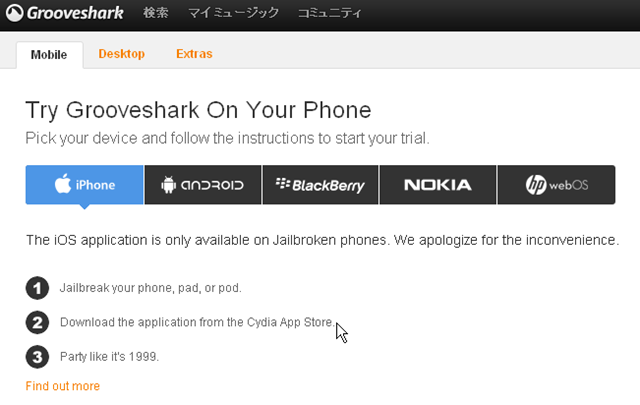
Task: Click the Apple logo icon
Action: 63,184
